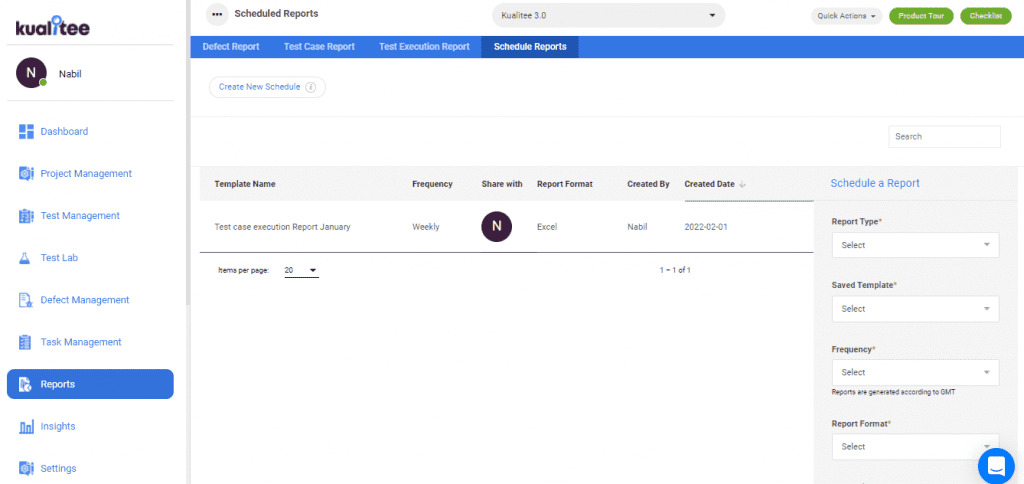Change items per page dropdown
Image resolution: width=1024 pixels, height=484 pixels.
click(300, 270)
